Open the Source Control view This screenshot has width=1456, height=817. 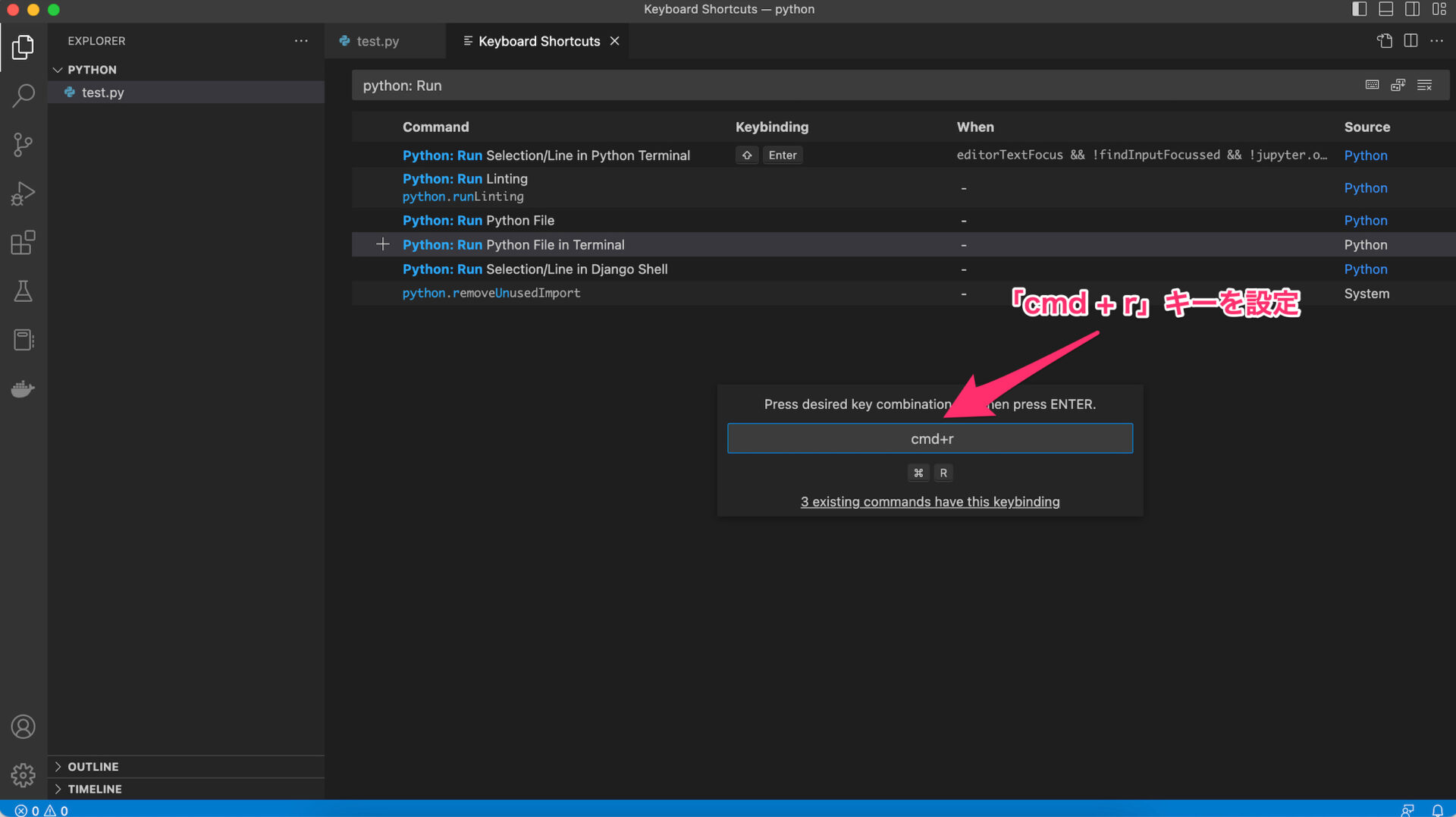(x=23, y=144)
